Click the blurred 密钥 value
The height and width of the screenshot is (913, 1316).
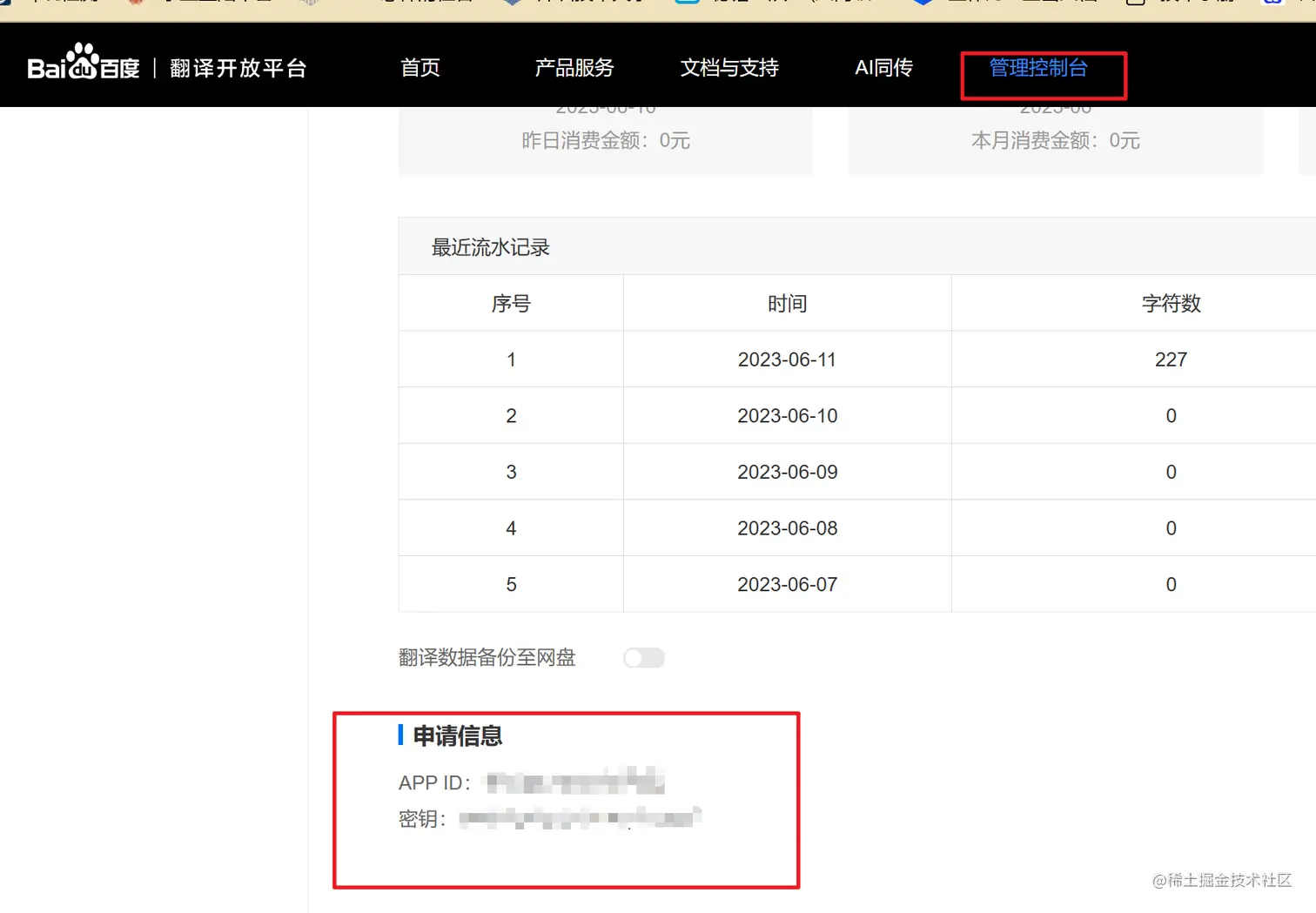(x=581, y=818)
